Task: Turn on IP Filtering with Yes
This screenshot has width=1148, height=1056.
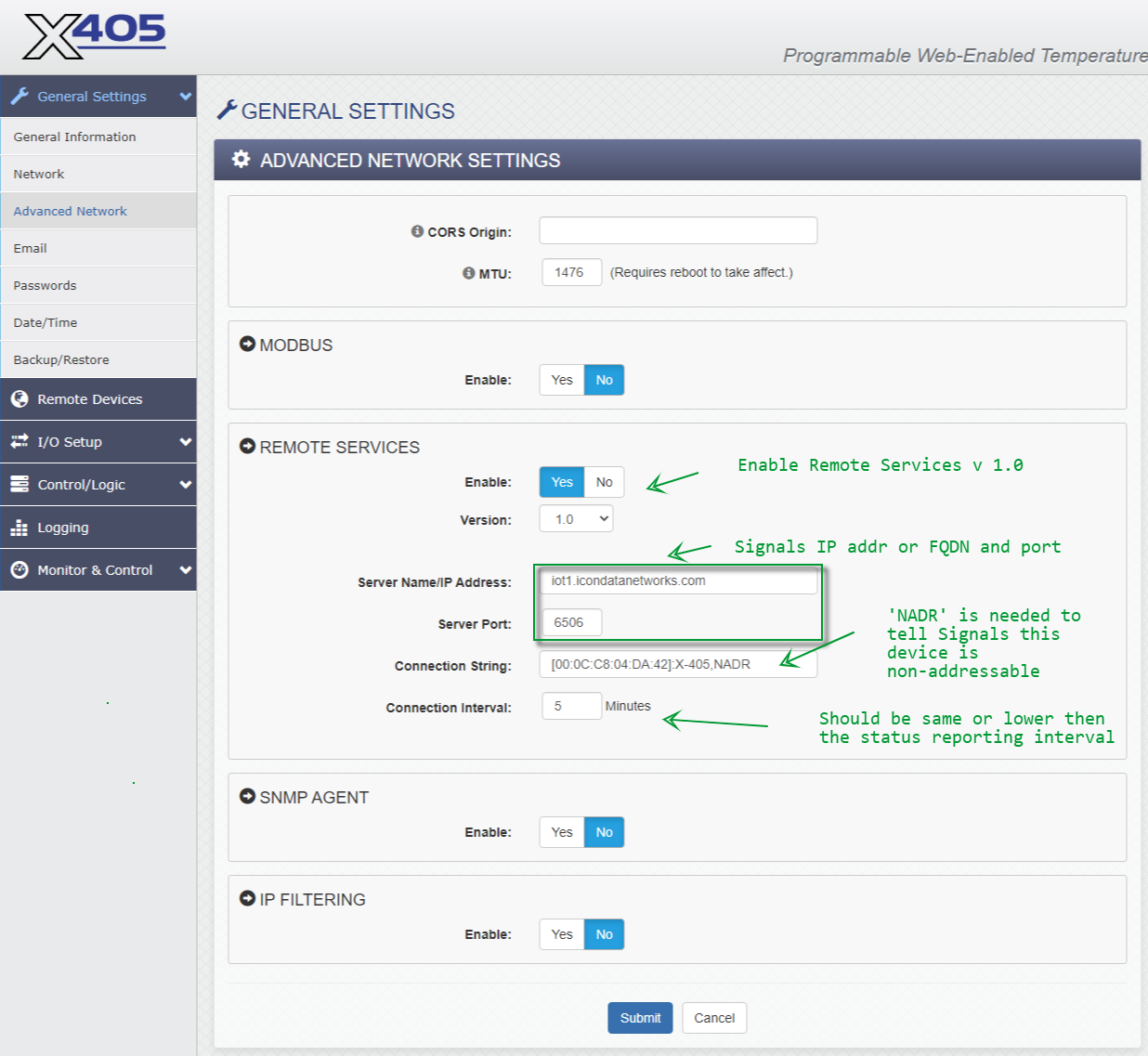Action: point(562,934)
